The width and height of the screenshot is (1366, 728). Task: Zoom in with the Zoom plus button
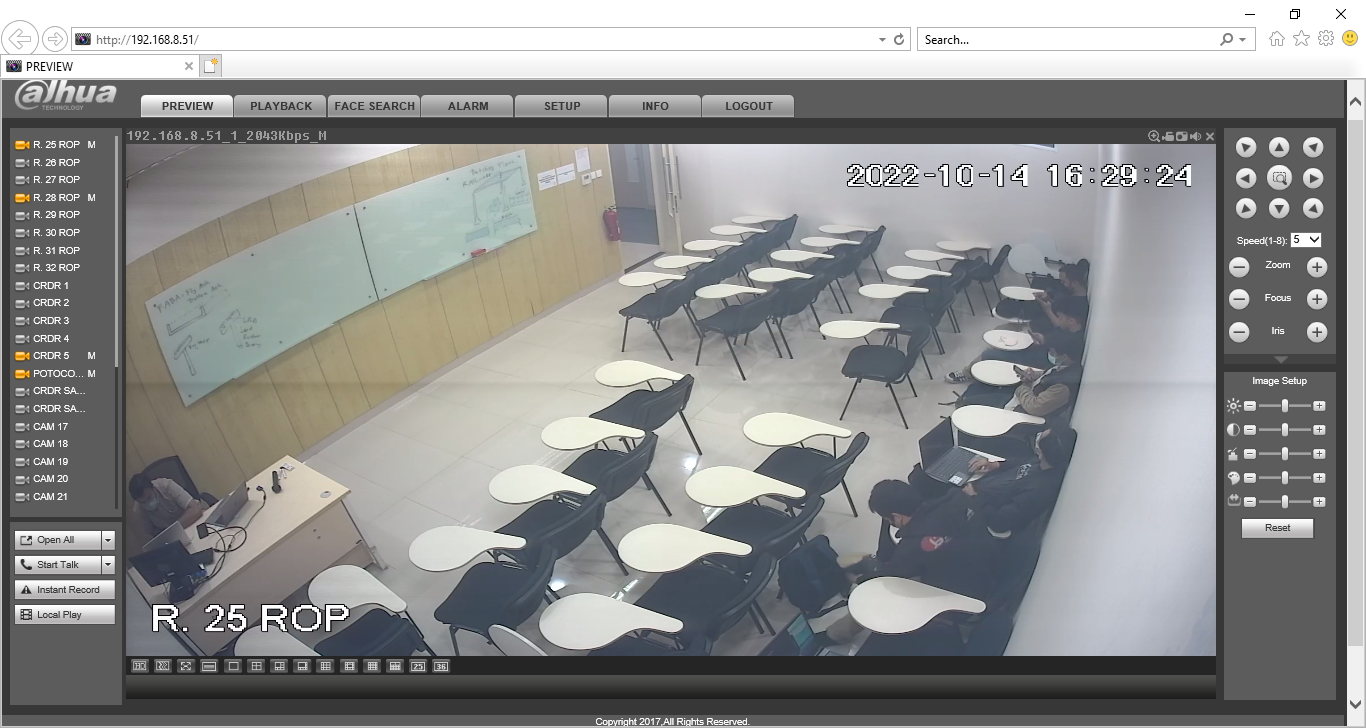pos(1317,267)
